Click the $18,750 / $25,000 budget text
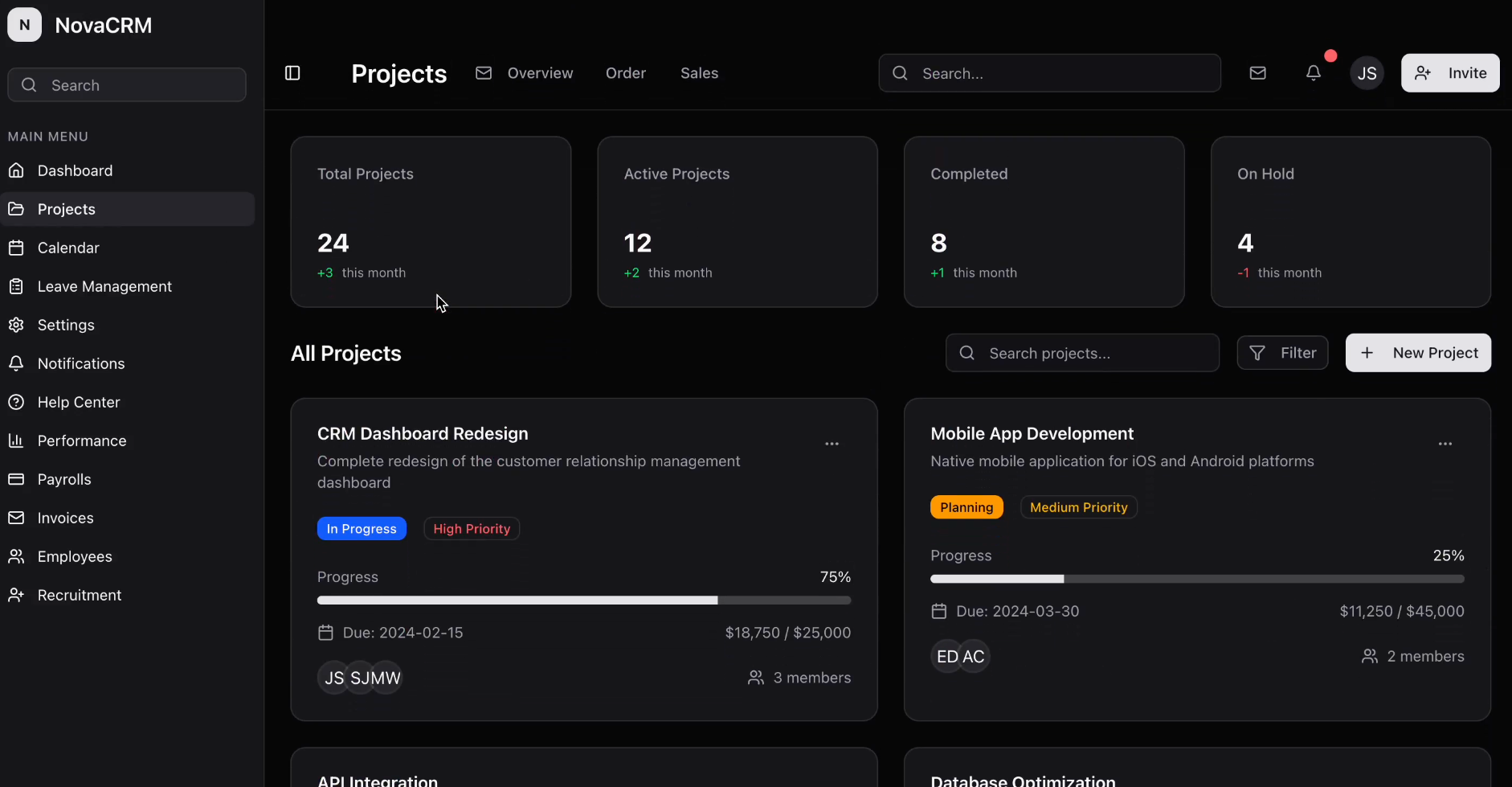The width and height of the screenshot is (1512, 787). coord(788,633)
